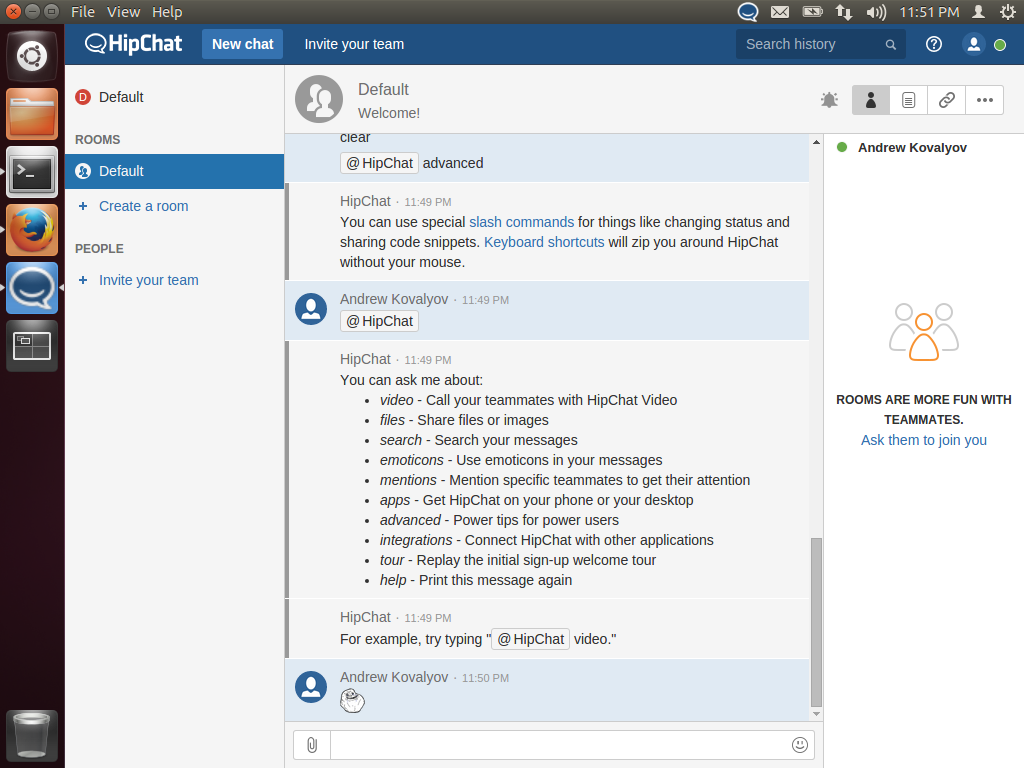
Task: Click the HipChat logo in header
Action: coord(133,44)
